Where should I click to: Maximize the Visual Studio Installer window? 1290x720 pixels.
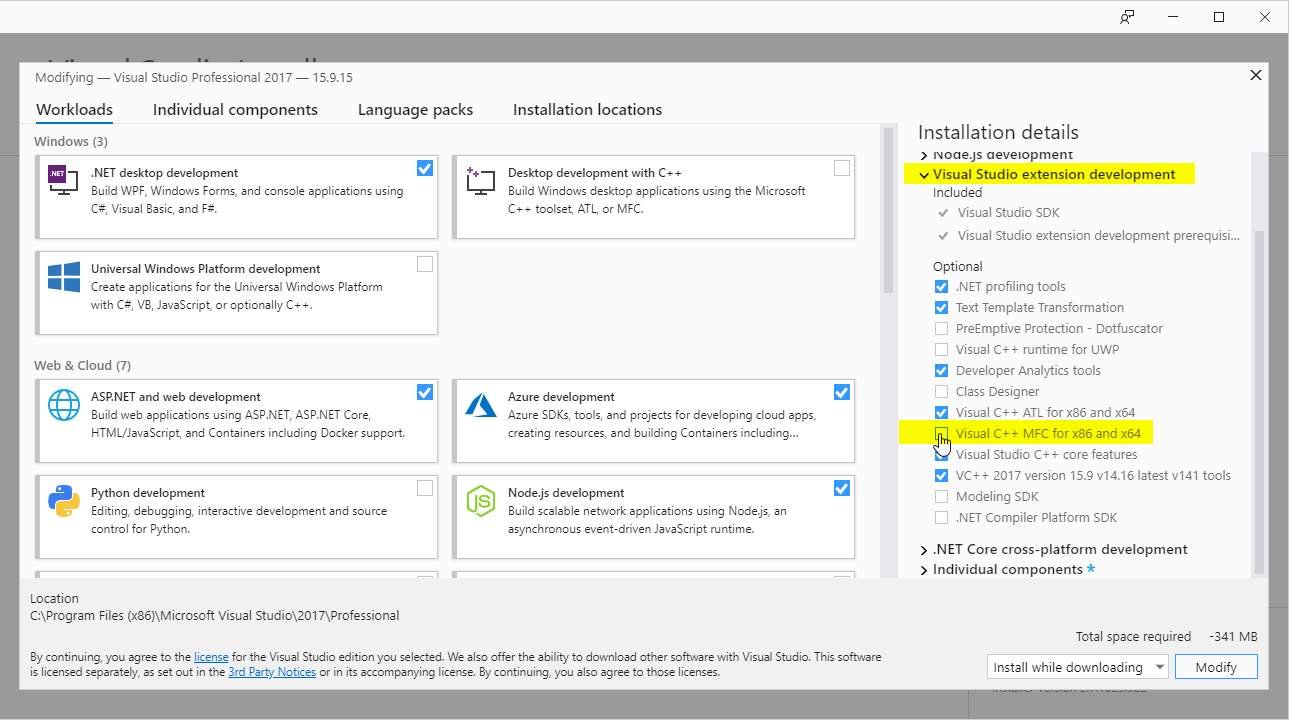tap(1219, 17)
